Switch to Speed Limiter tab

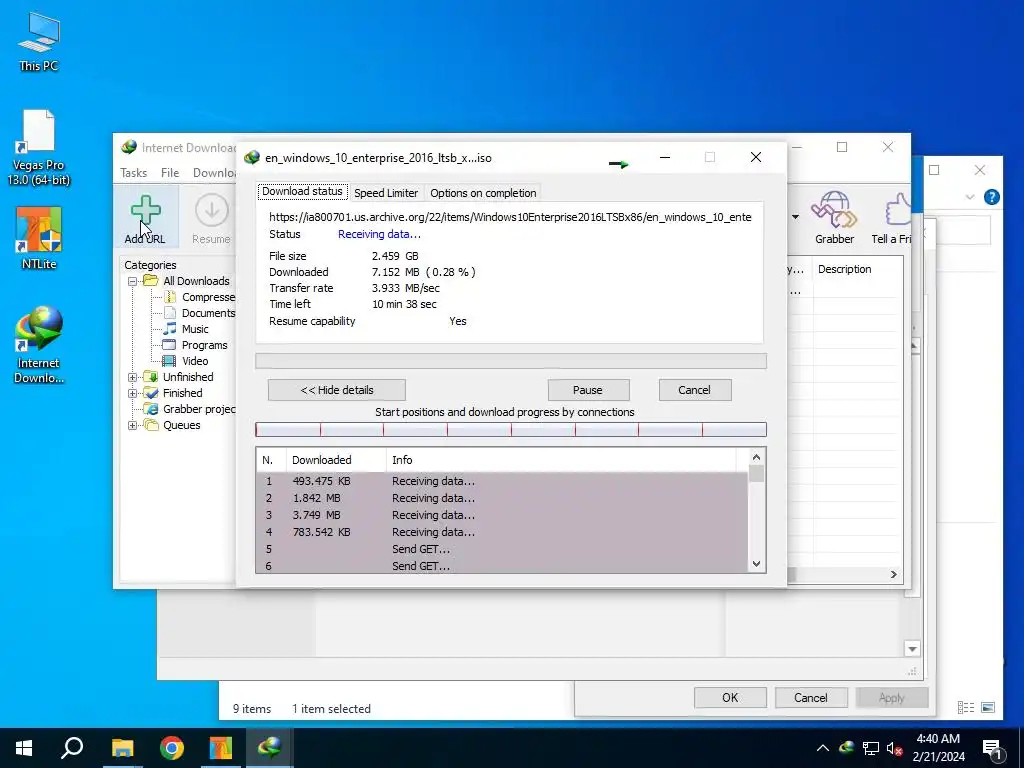(x=386, y=193)
